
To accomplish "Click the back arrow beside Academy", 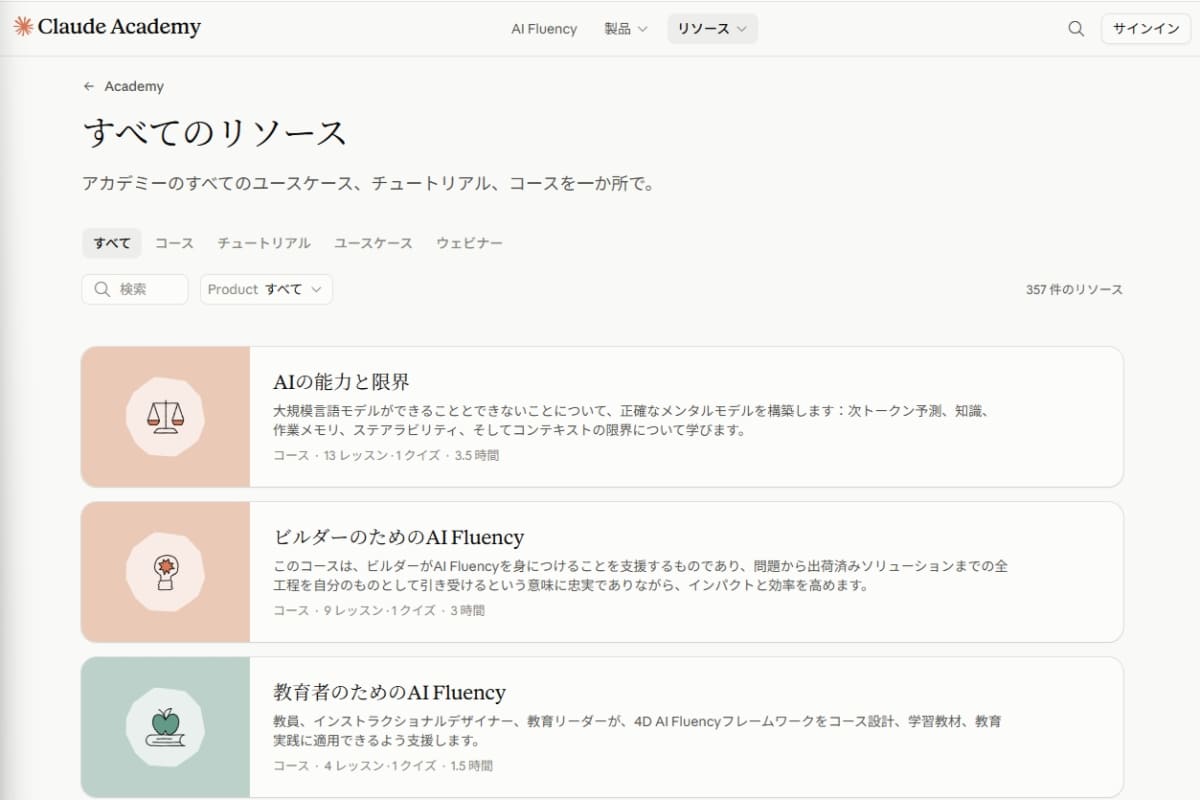I will click(x=89, y=87).
